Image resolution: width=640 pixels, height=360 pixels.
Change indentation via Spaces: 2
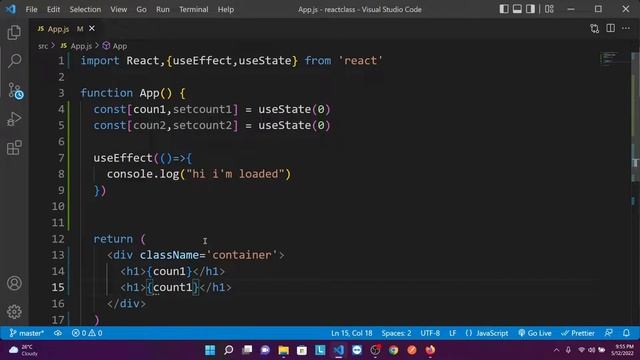coord(396,333)
